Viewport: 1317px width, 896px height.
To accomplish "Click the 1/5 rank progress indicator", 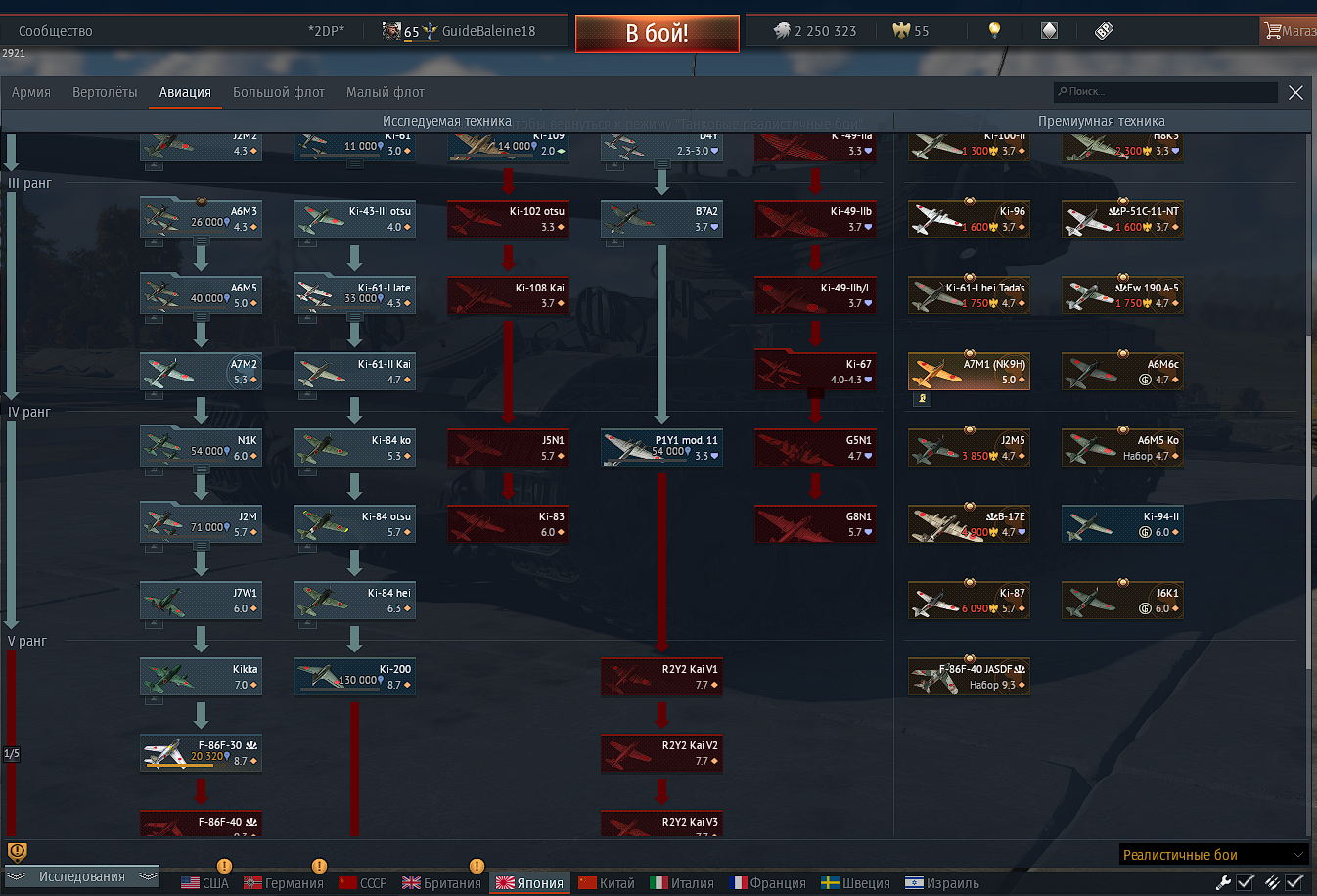I will click(12, 754).
